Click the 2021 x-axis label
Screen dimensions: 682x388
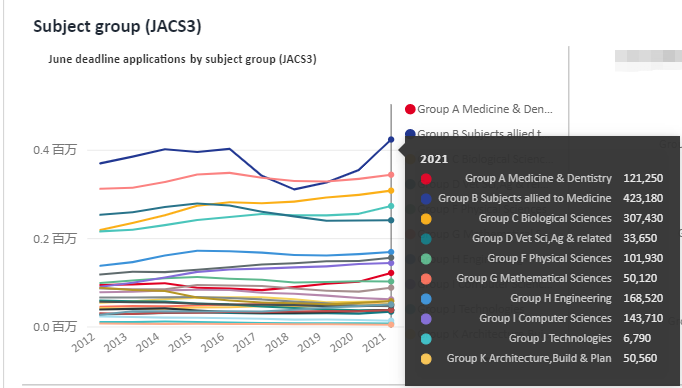(x=374, y=342)
